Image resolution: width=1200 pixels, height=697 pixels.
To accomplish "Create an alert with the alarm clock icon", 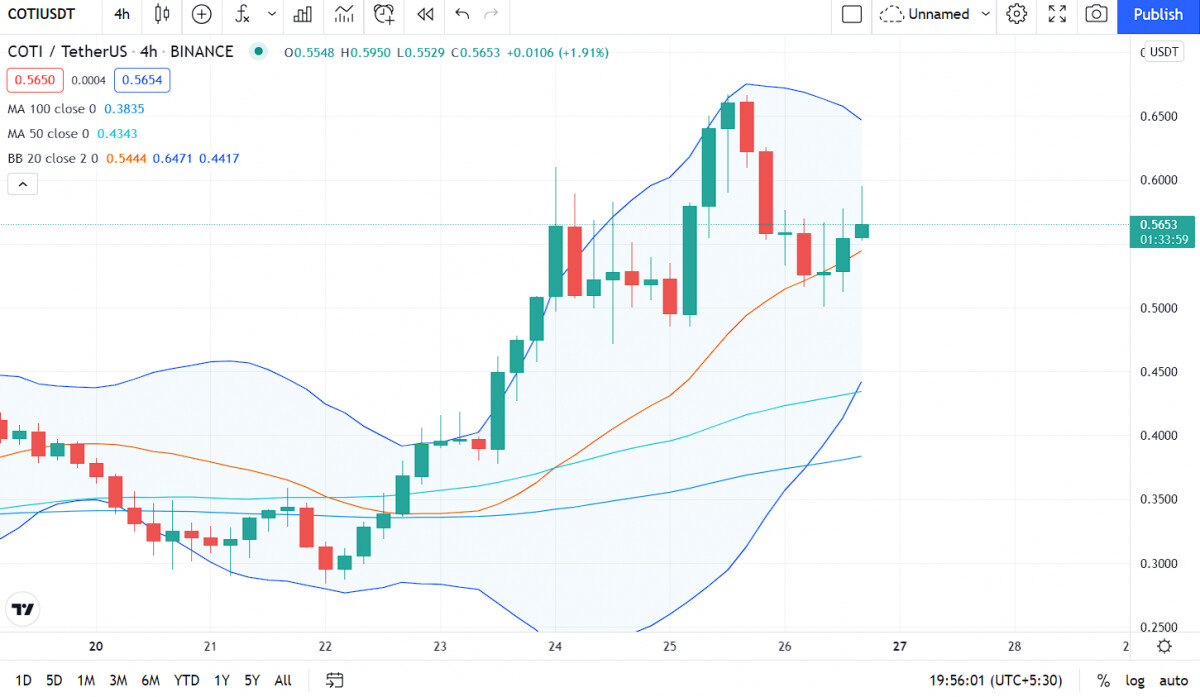I will pos(384,14).
